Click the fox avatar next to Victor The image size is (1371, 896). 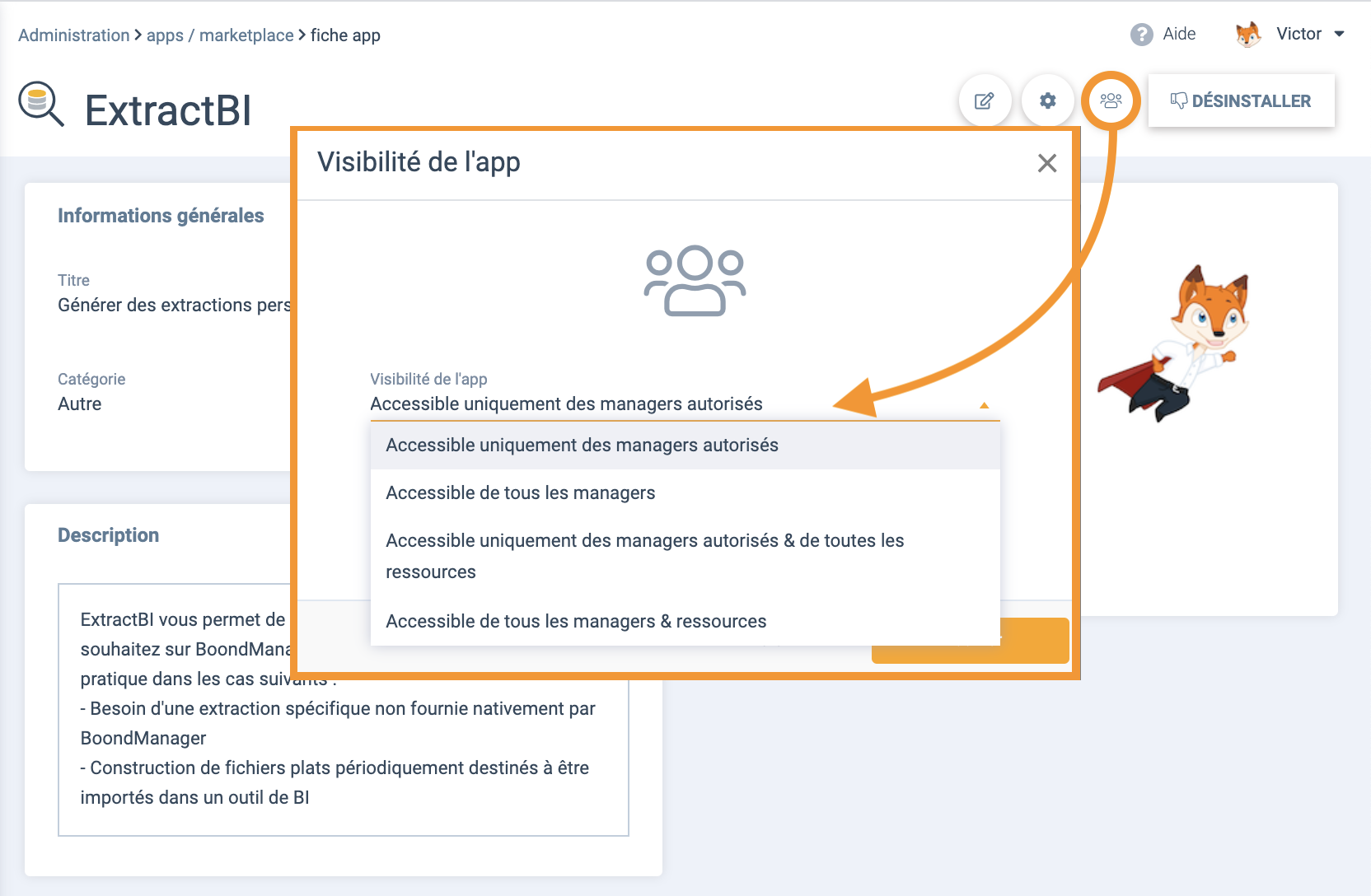1248,35
